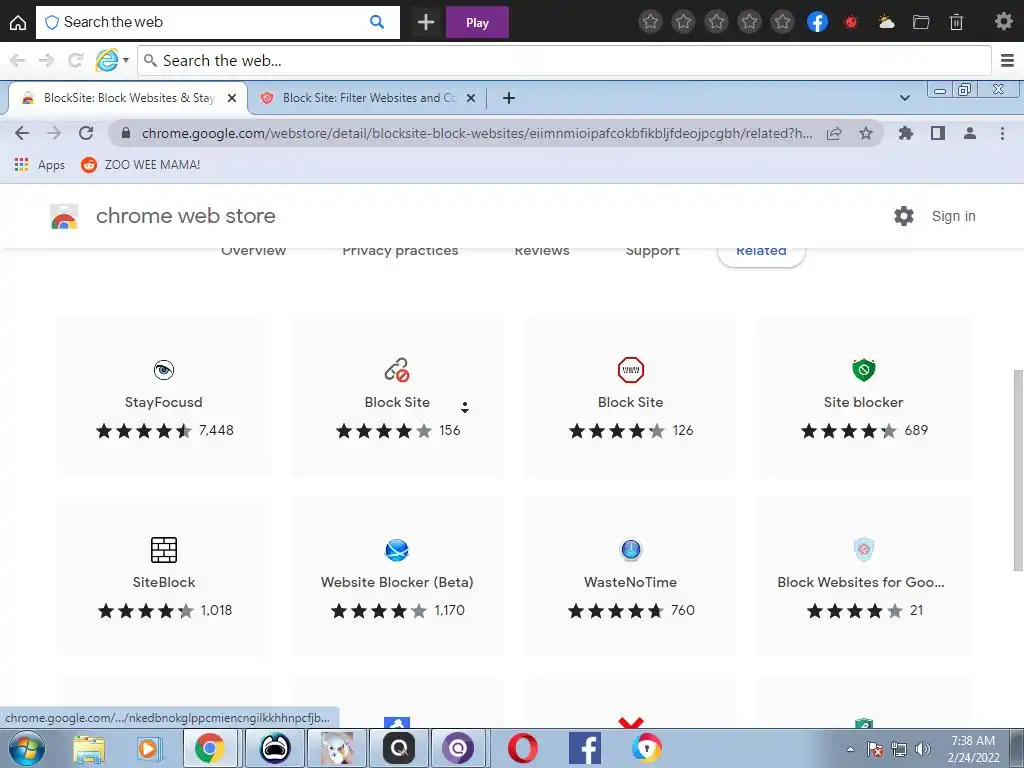Screen dimensions: 1024x768
Task: Select the Privacy practices tab
Action: [400, 251]
